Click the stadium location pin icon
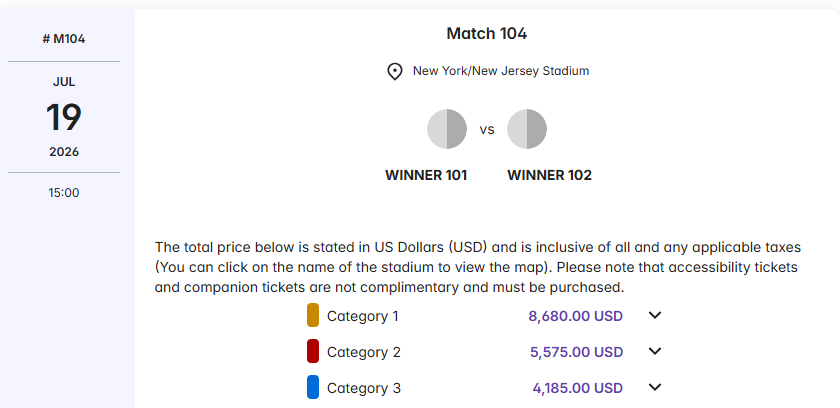This screenshot has width=840, height=408. point(395,72)
